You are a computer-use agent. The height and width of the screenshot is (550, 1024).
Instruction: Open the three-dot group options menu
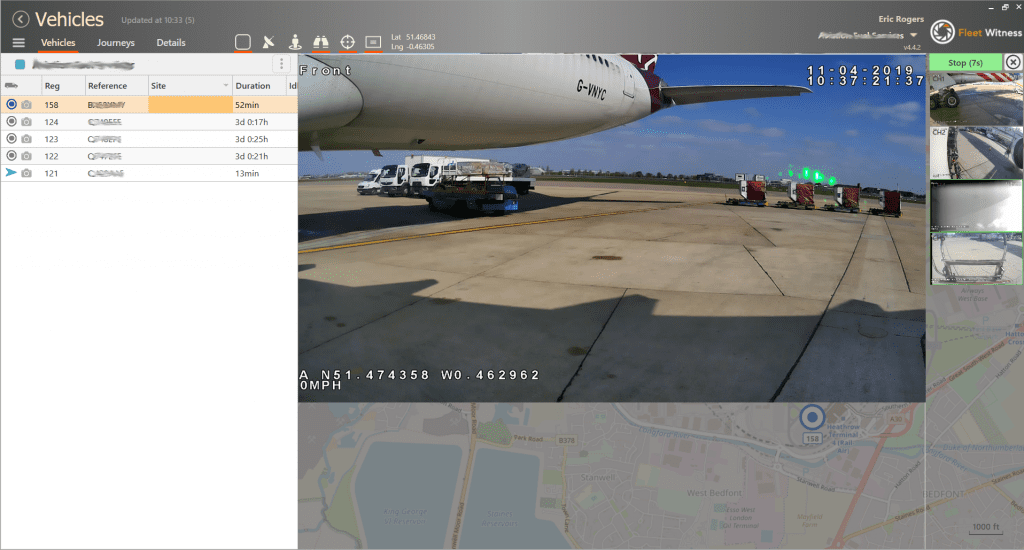coord(281,64)
